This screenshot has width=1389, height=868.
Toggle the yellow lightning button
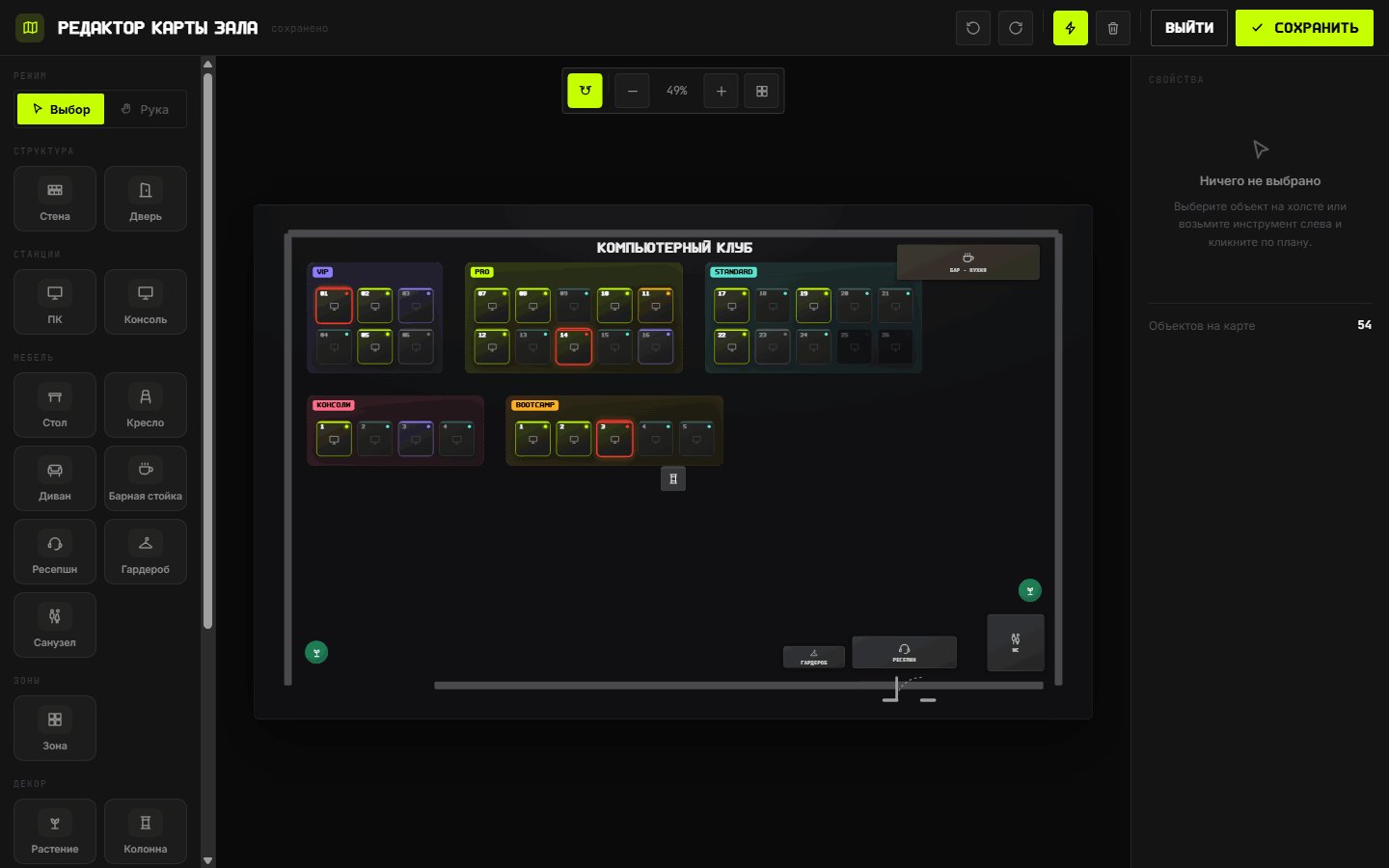point(1071,28)
